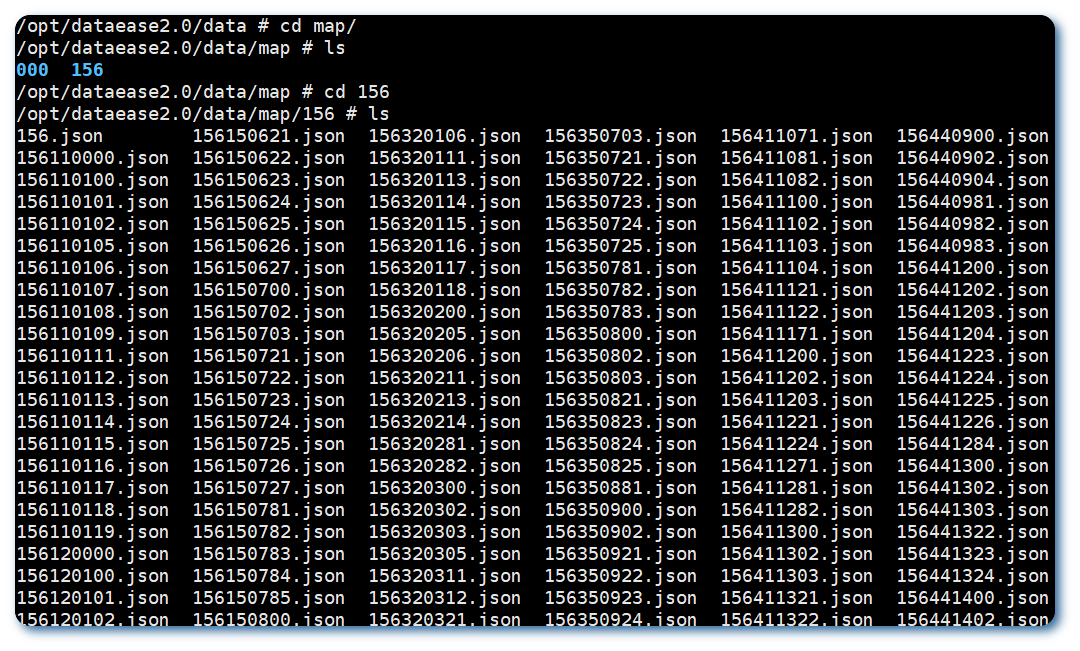The width and height of the screenshot is (1080, 651).
Task: Click on 156110109.json
Action: pyautogui.click(x=93, y=335)
